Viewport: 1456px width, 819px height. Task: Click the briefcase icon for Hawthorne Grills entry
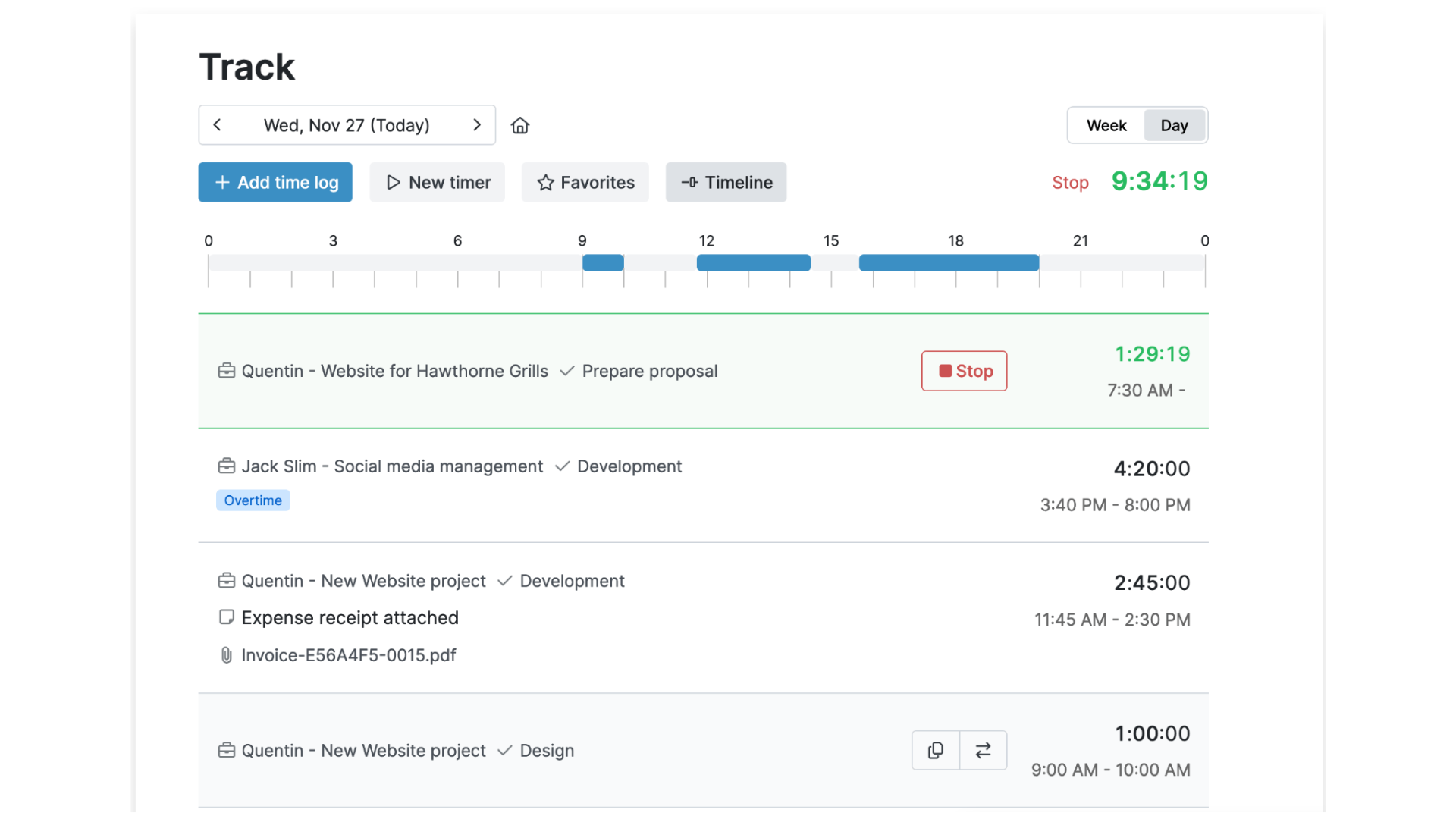tap(226, 371)
